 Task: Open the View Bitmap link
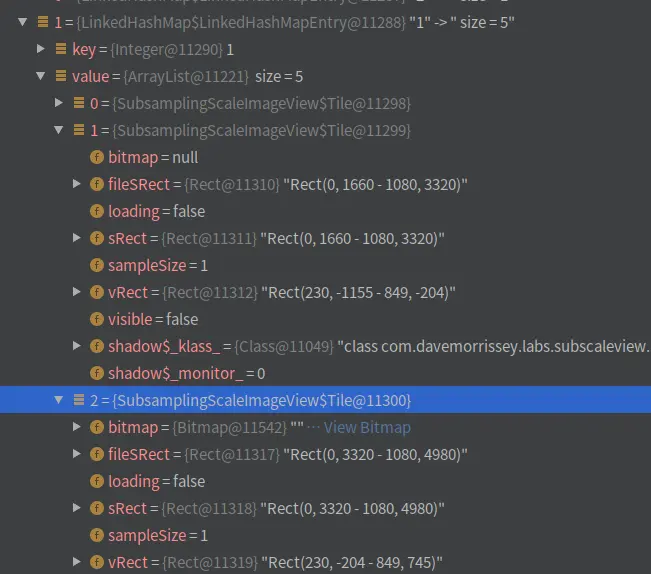coord(367,427)
